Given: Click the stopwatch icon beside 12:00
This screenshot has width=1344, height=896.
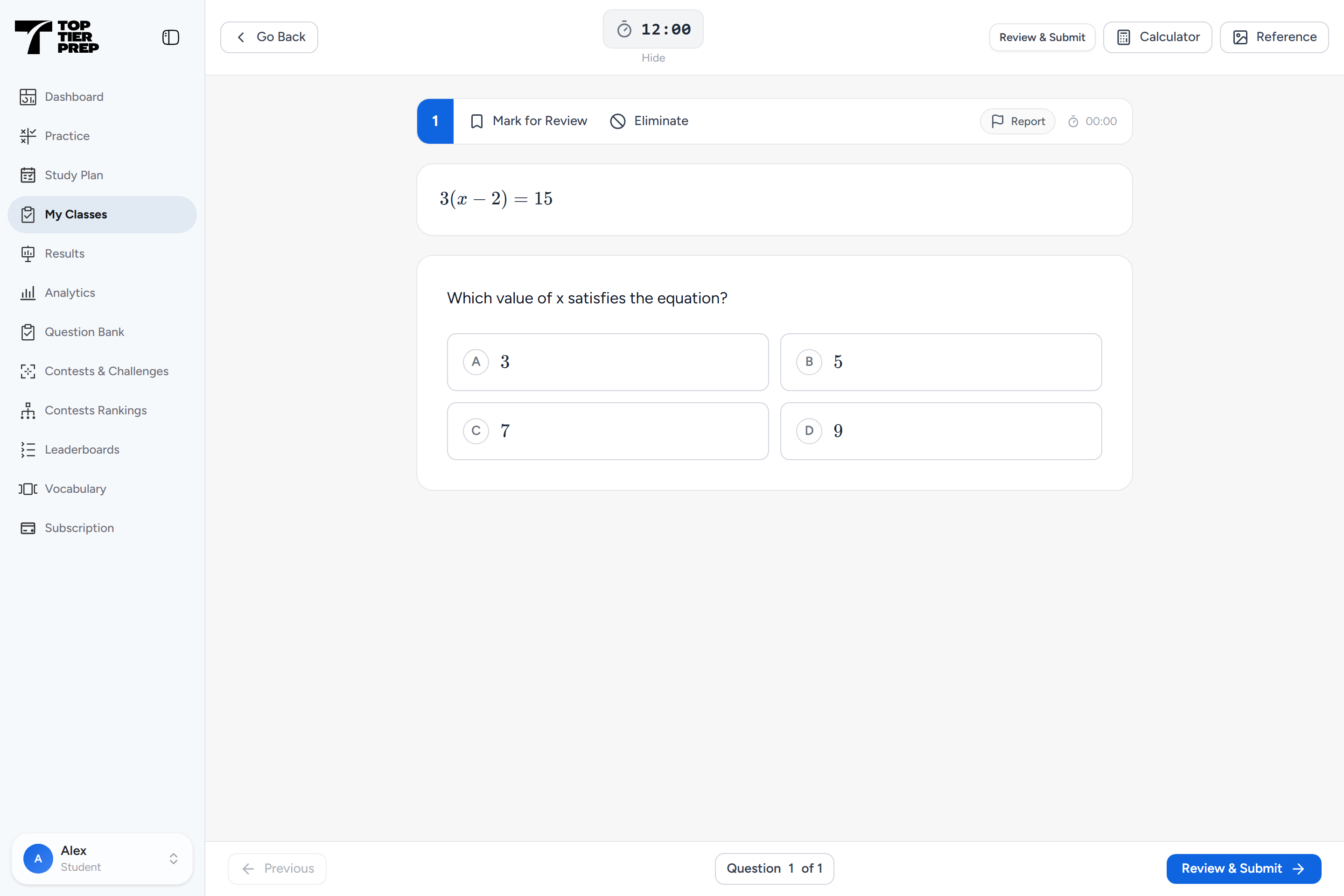Looking at the screenshot, I should 624,29.
